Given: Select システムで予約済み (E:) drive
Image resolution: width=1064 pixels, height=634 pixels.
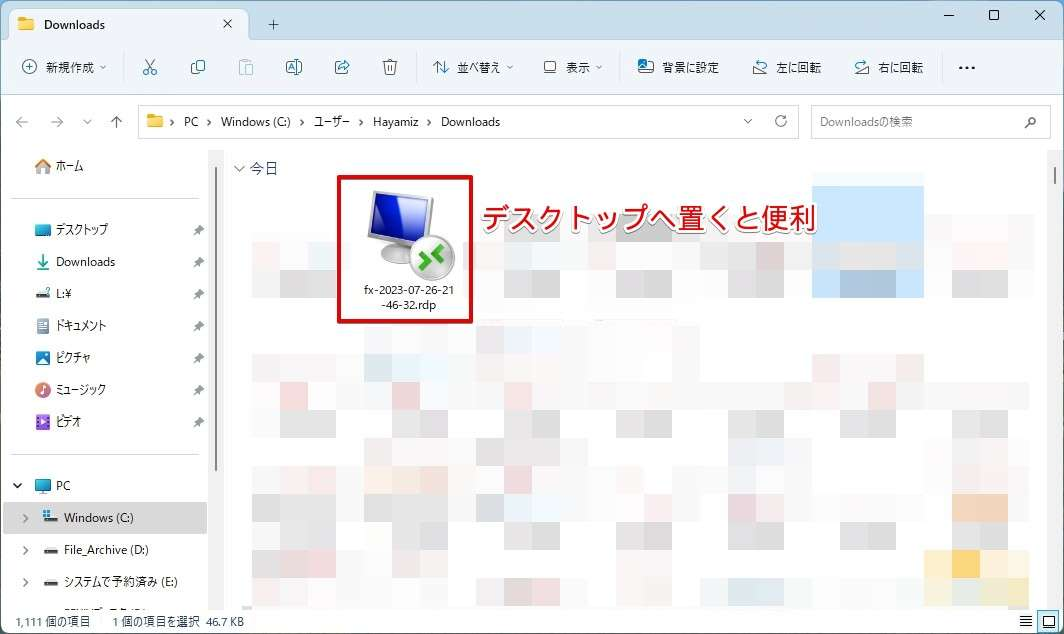Looking at the screenshot, I should click(109, 582).
